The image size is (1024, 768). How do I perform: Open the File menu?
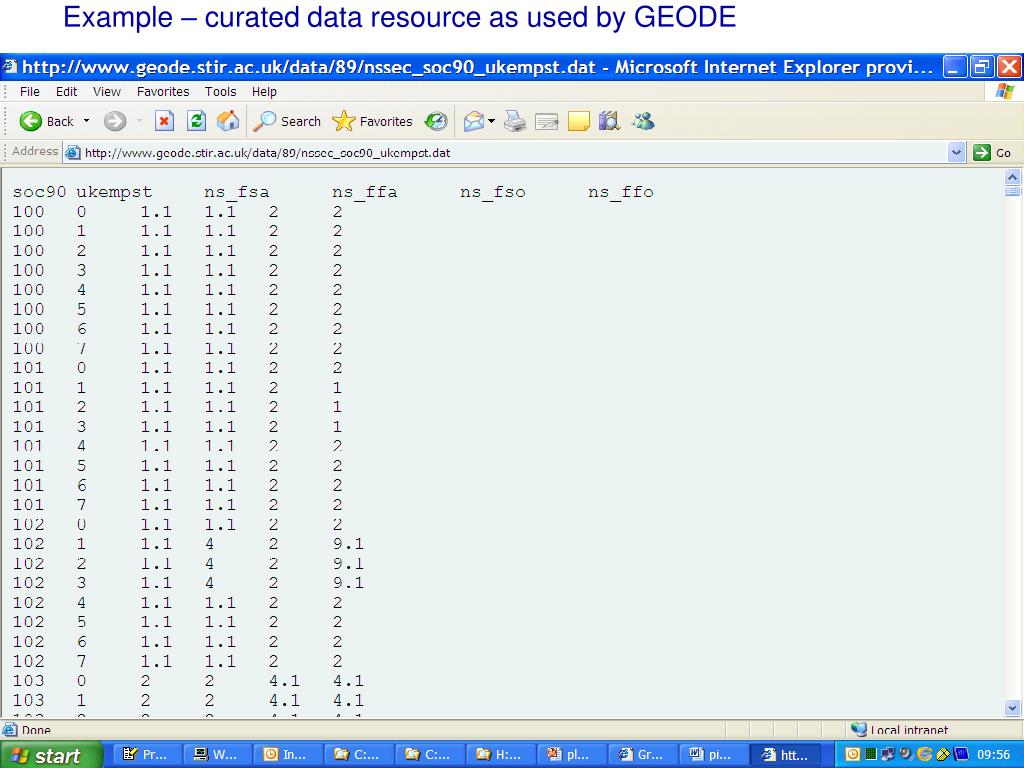29,91
